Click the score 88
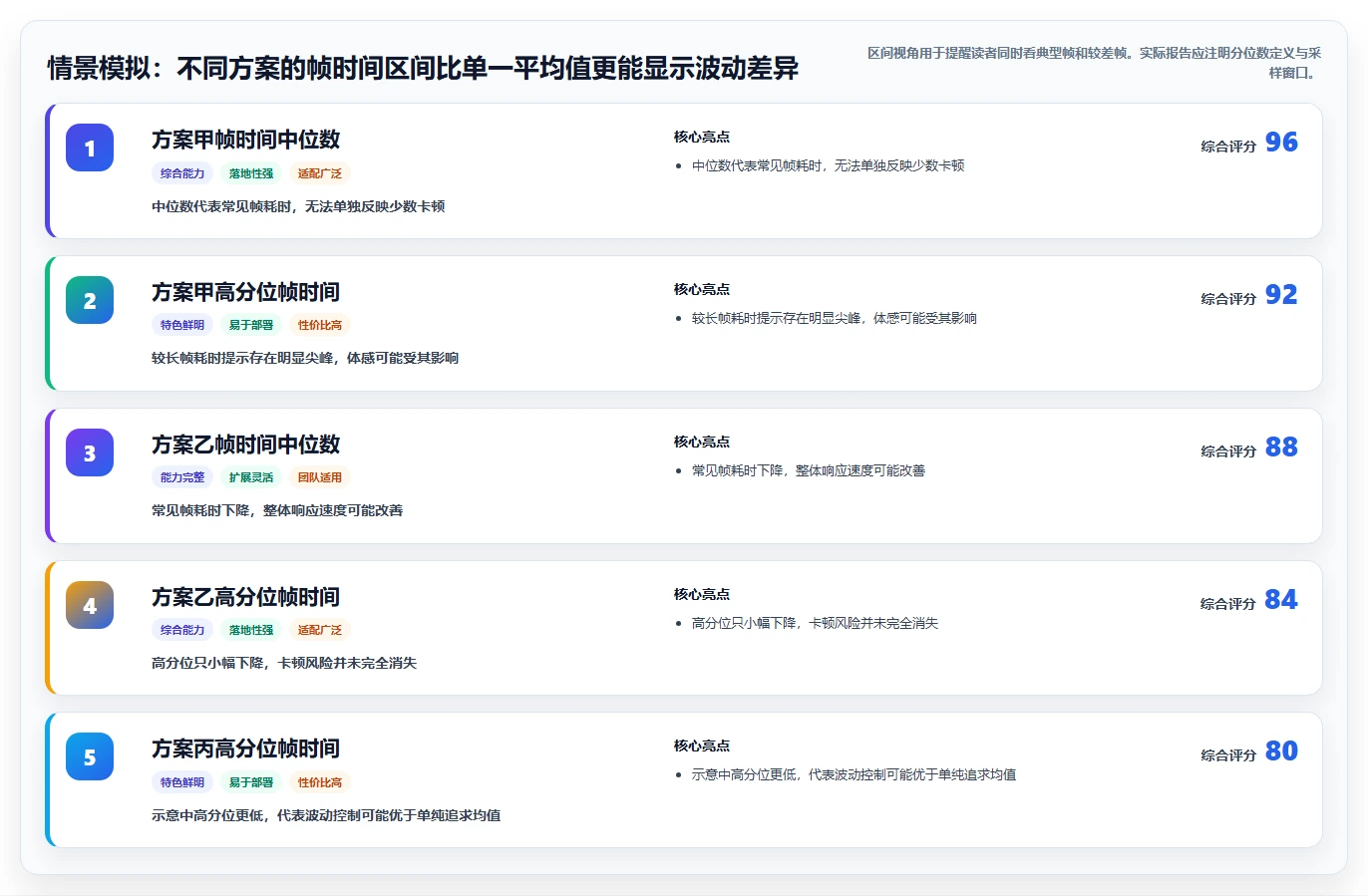 point(1281,448)
